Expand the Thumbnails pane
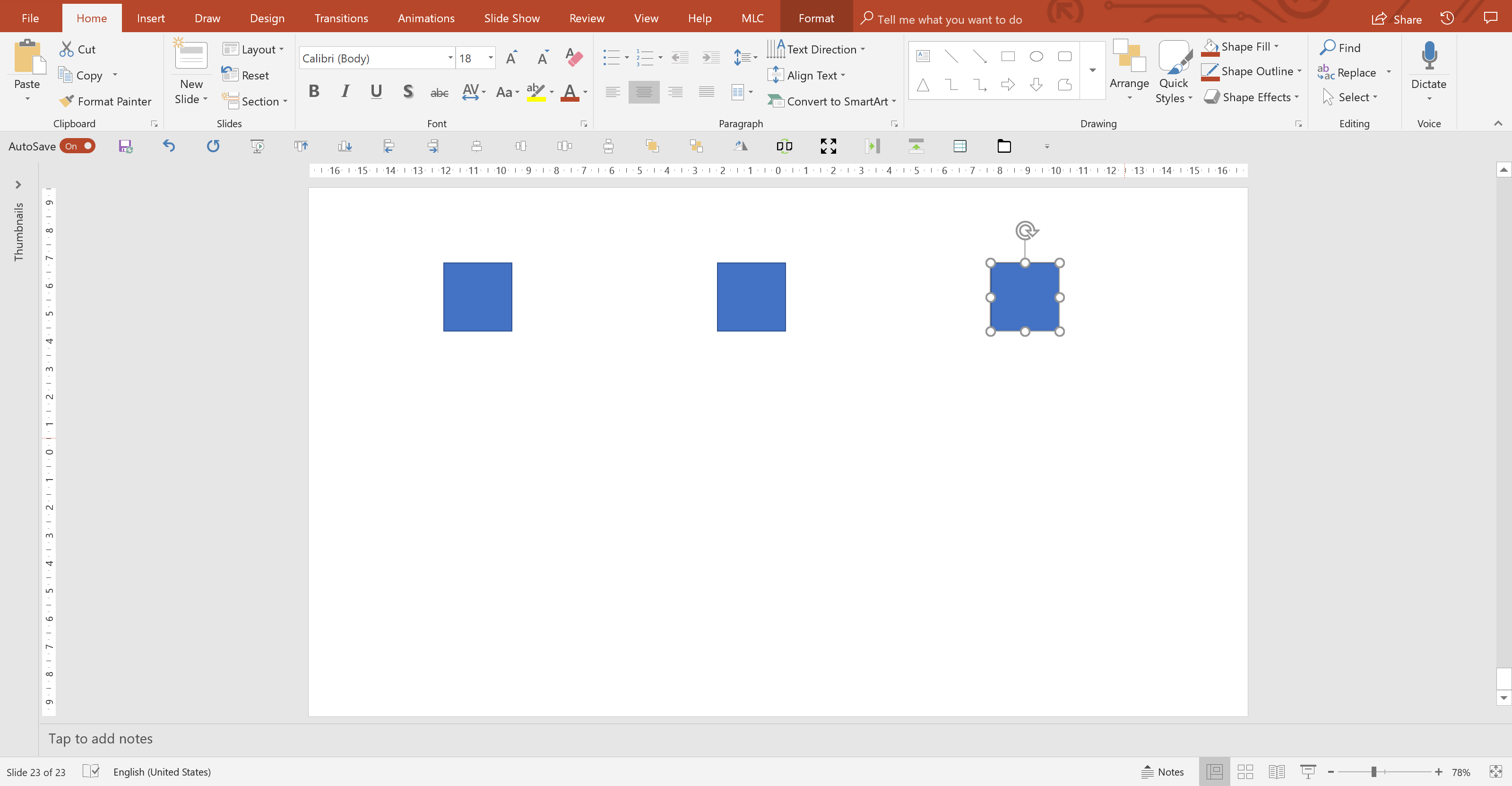Screen dimensions: 1512x786 tap(18, 184)
